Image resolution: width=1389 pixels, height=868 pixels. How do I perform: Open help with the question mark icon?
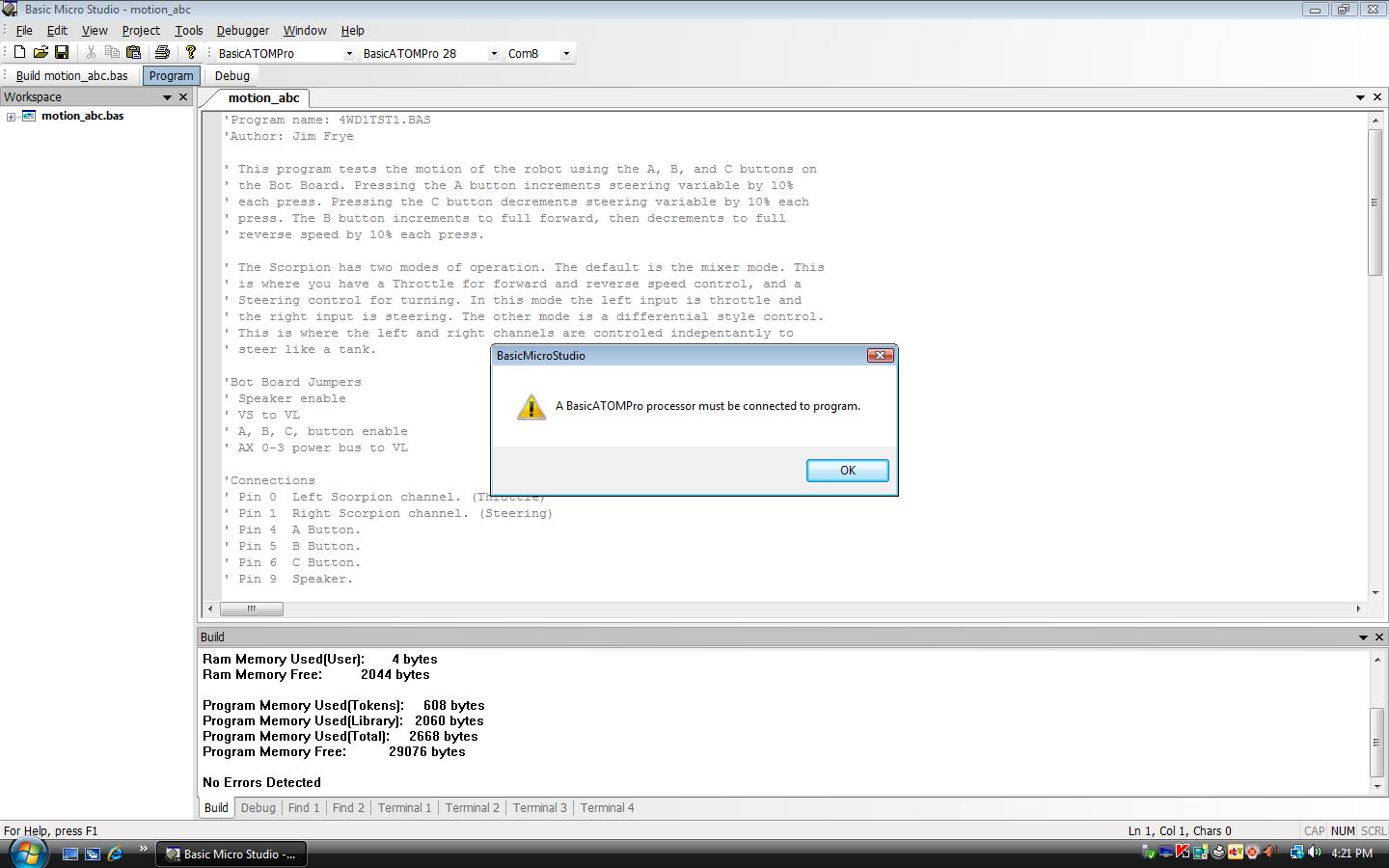pos(191,53)
